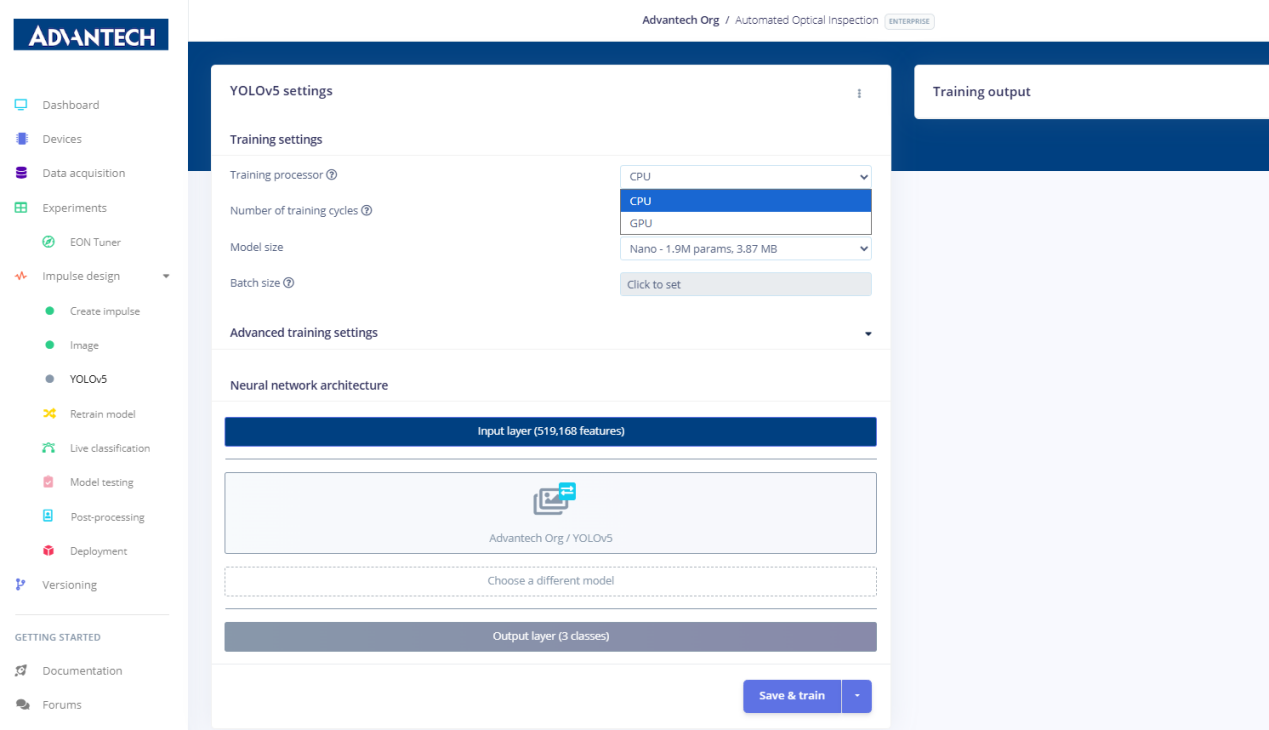This screenshot has height=730, width=1269.
Task: Click Automated Optical Inspection project name
Action: pyautogui.click(x=807, y=20)
